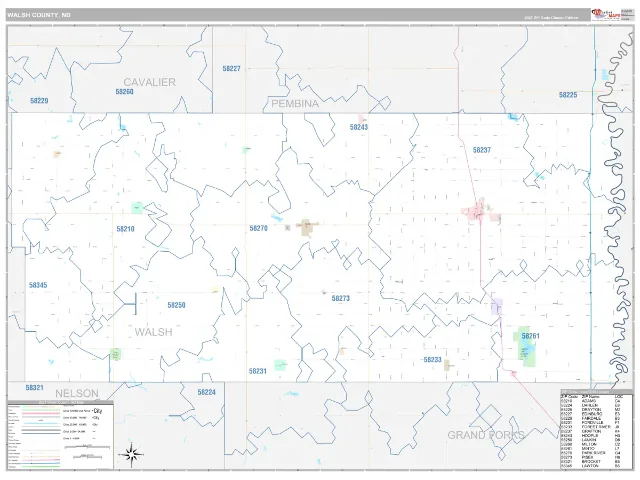
Task: Select LANKIN row in ZIP index
Action: click(592, 440)
